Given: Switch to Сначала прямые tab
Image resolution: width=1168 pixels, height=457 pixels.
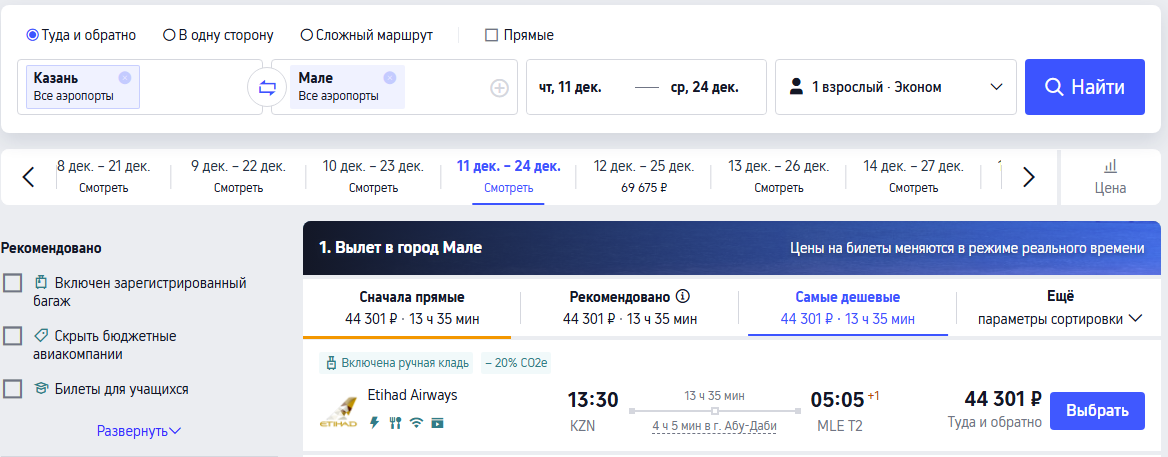Looking at the screenshot, I should [412, 308].
